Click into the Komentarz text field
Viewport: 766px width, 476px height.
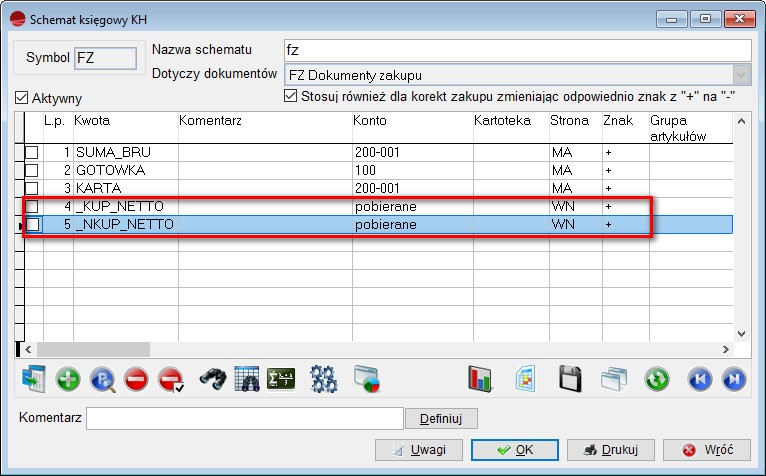click(x=245, y=417)
